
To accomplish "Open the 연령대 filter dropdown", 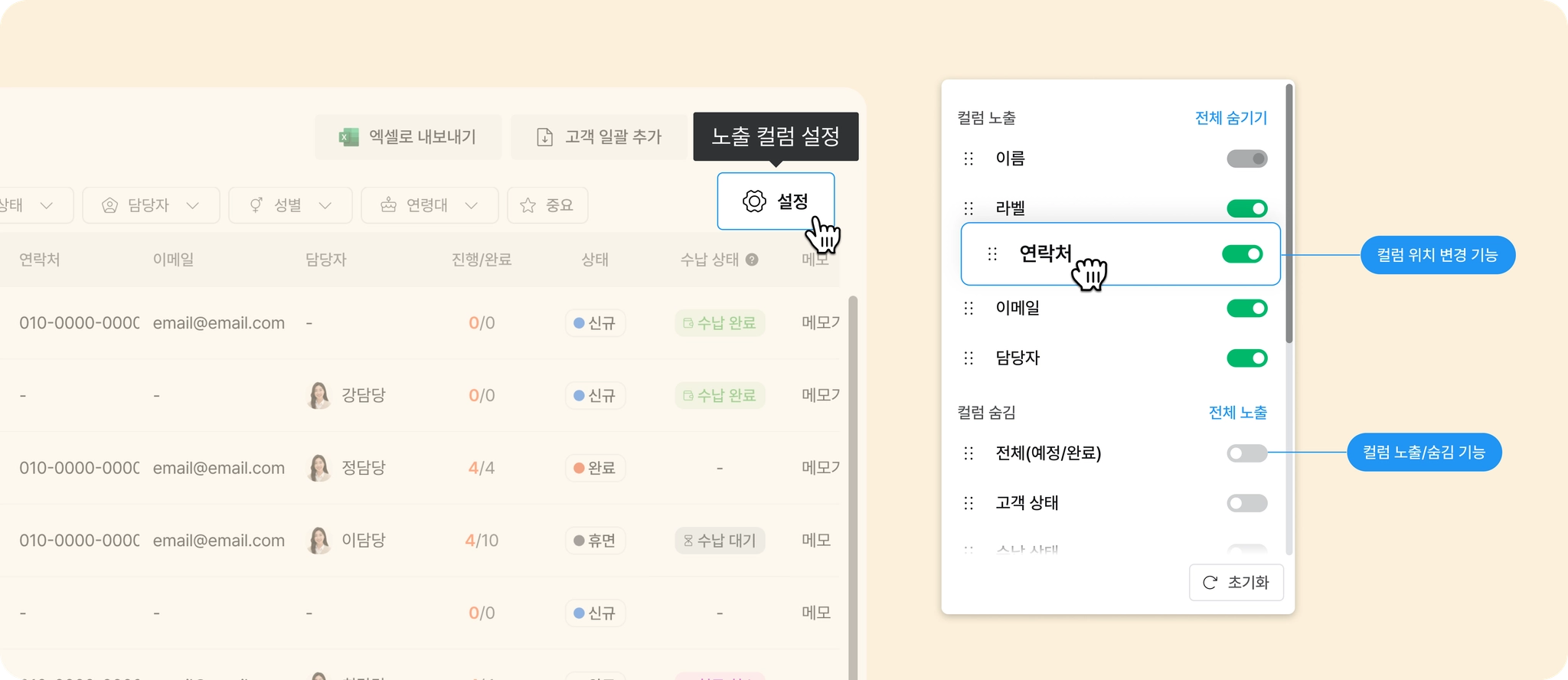I will pyautogui.click(x=430, y=205).
